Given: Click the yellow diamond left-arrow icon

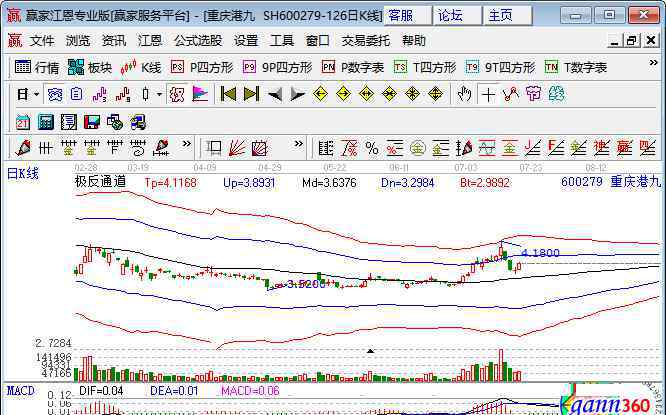Looking at the screenshot, I should tap(320, 94).
